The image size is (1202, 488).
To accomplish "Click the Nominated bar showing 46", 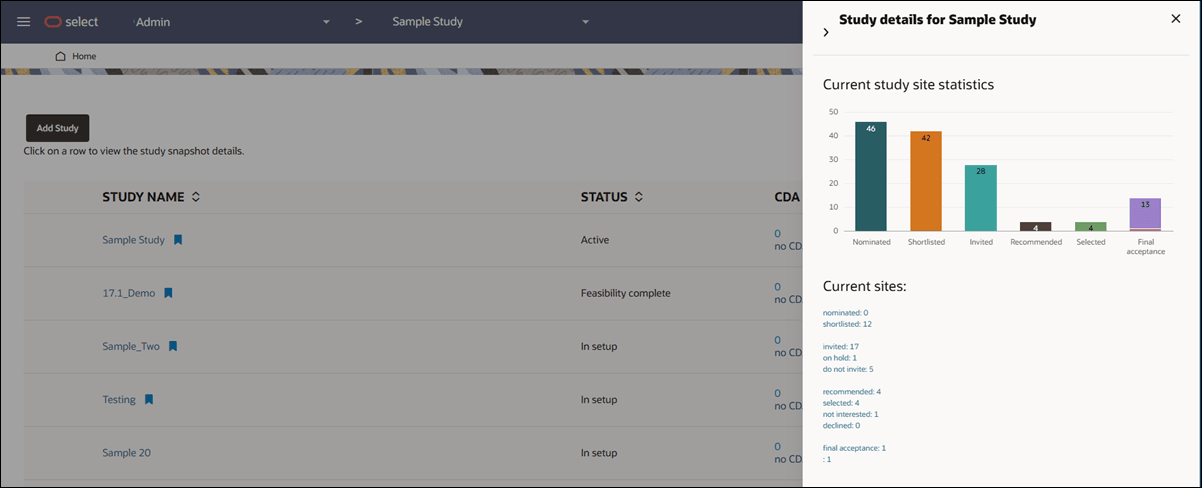I will (x=871, y=176).
